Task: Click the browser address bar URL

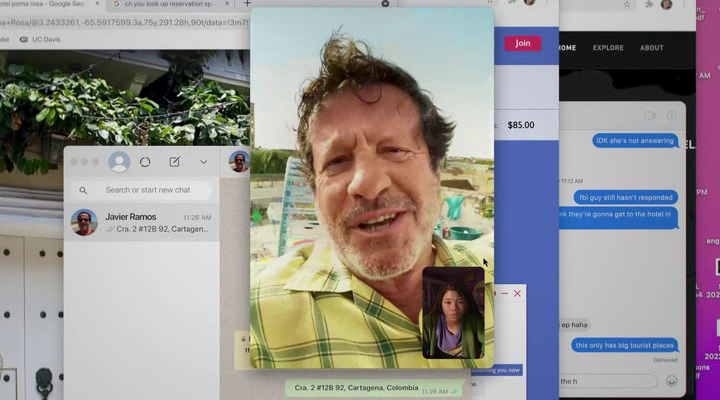Action: pyautogui.click(x=124, y=23)
